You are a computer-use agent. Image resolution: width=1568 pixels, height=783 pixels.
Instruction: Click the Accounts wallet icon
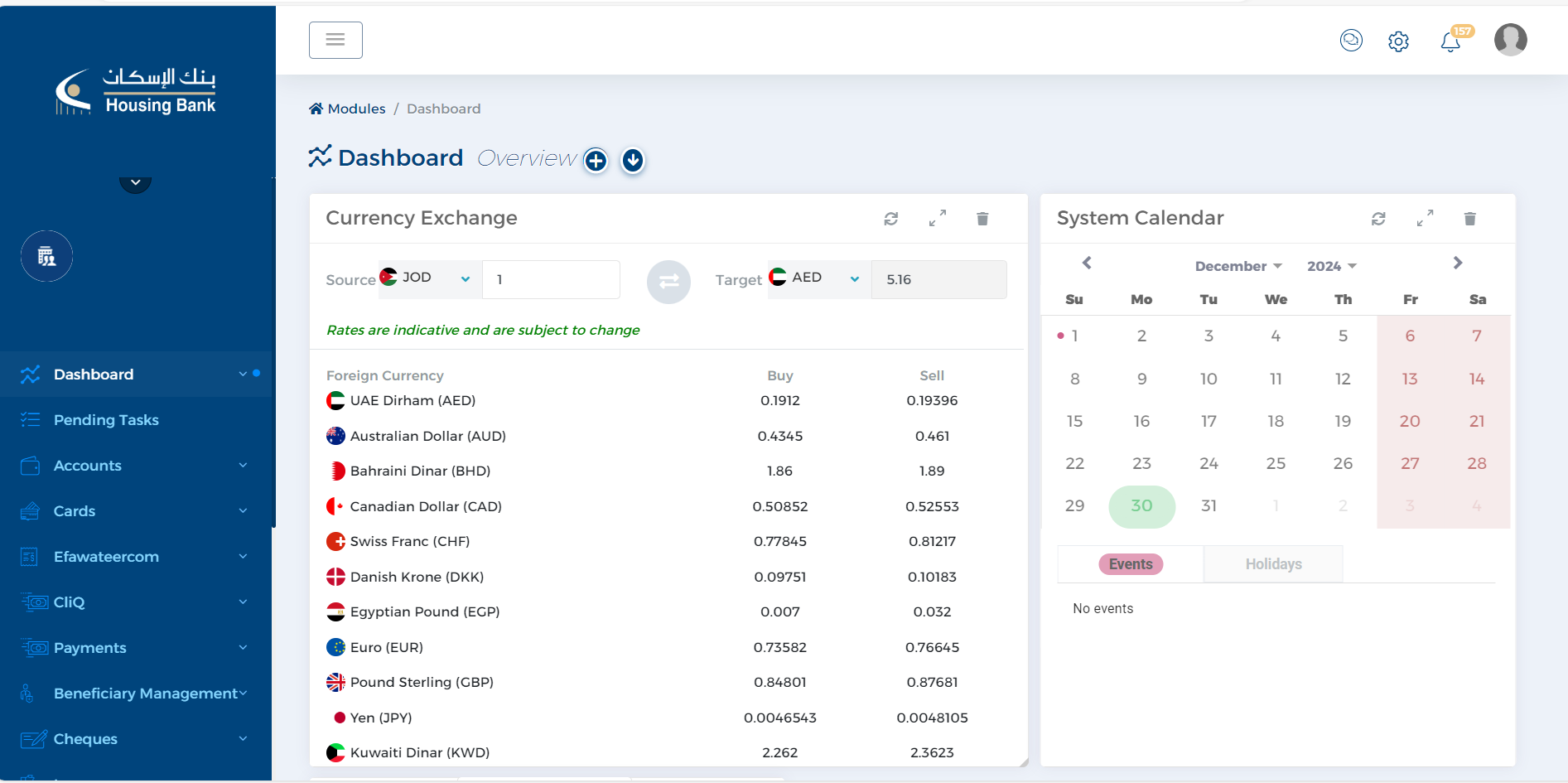point(31,466)
